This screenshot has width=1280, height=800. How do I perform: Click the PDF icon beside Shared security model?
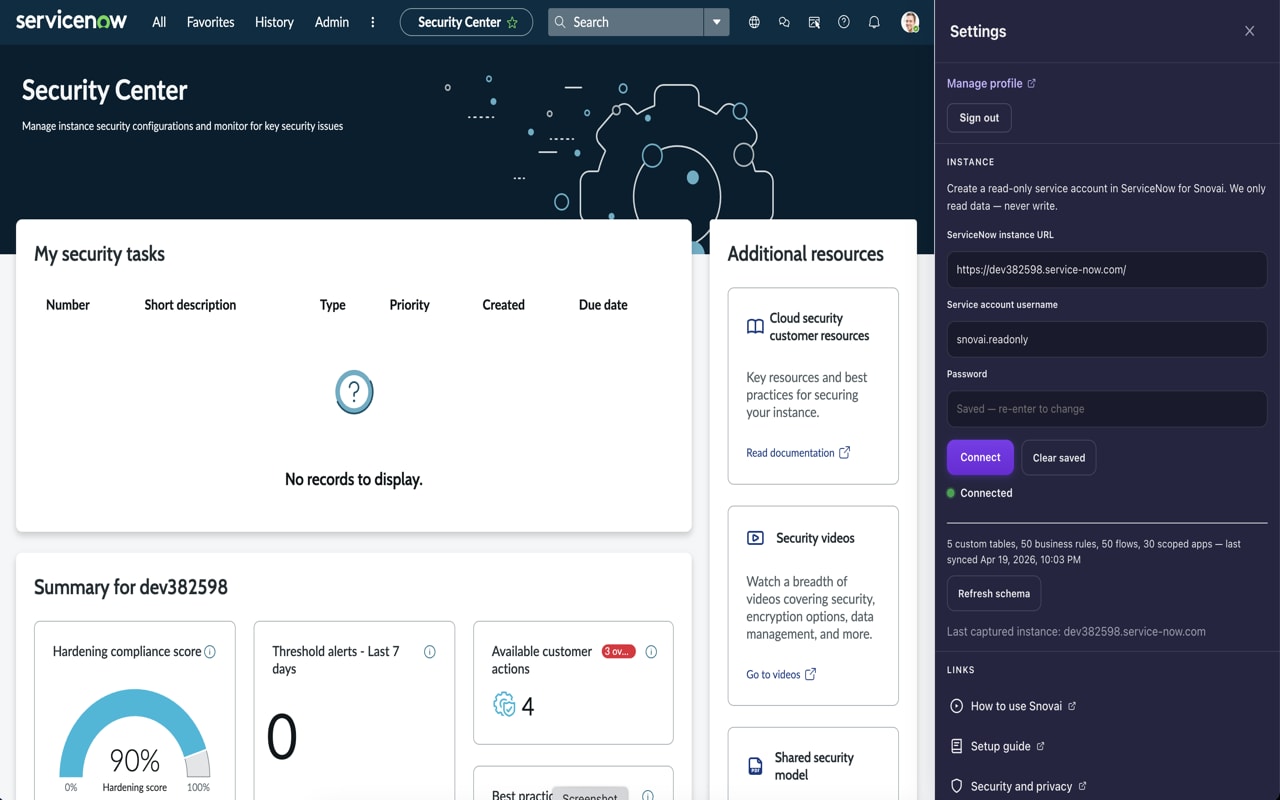point(755,767)
